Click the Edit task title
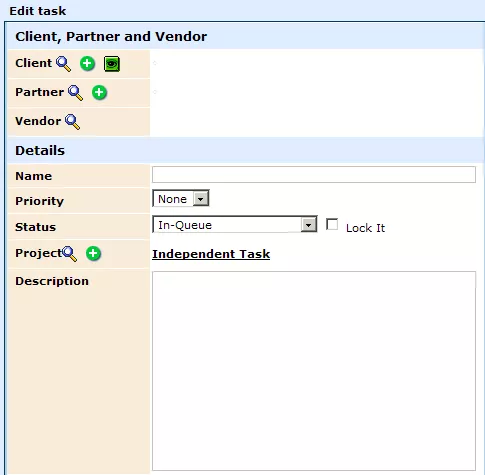 [x=38, y=11]
